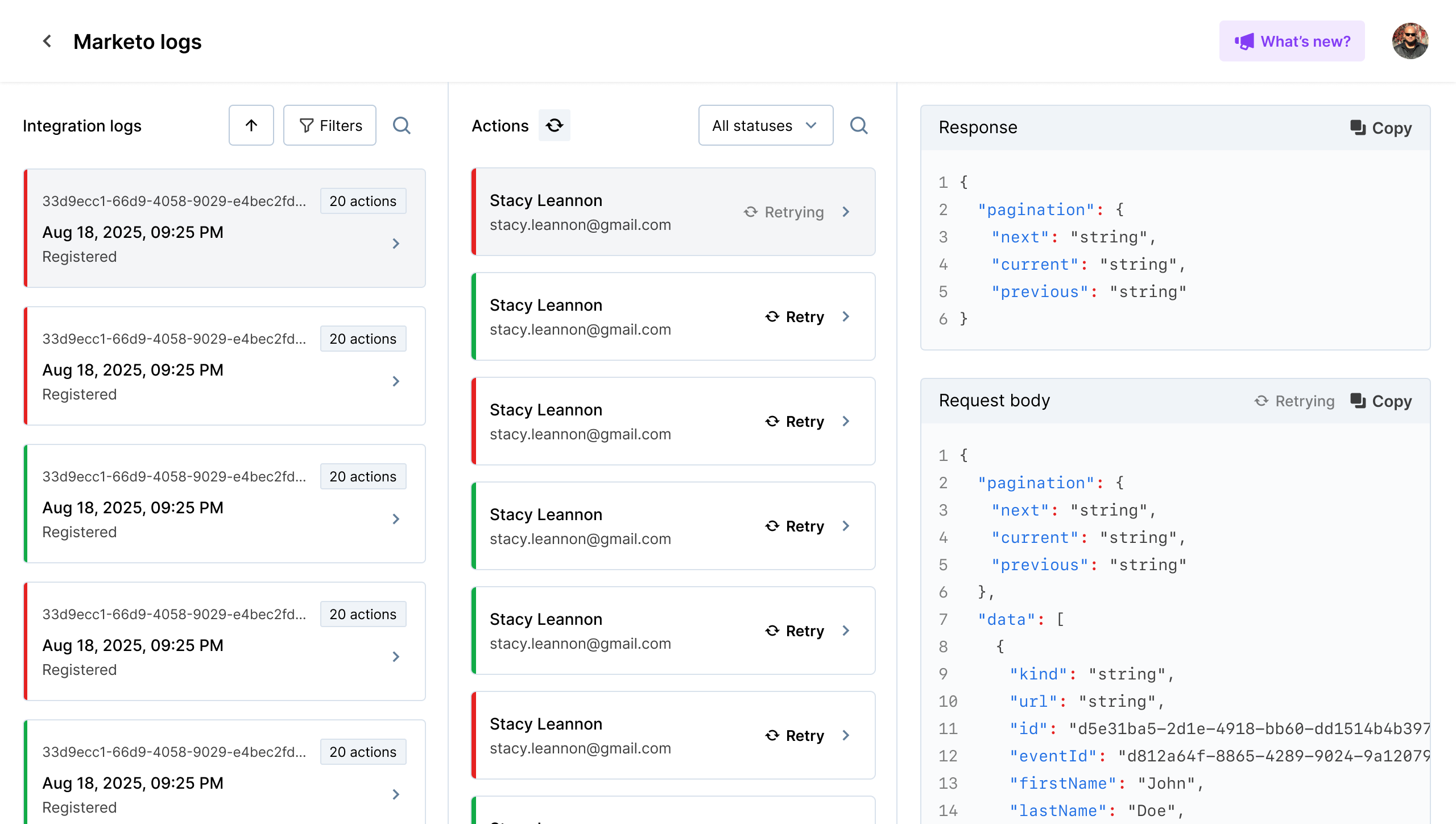Click the What's new megaphone button
The image size is (1456, 824).
1292,41
